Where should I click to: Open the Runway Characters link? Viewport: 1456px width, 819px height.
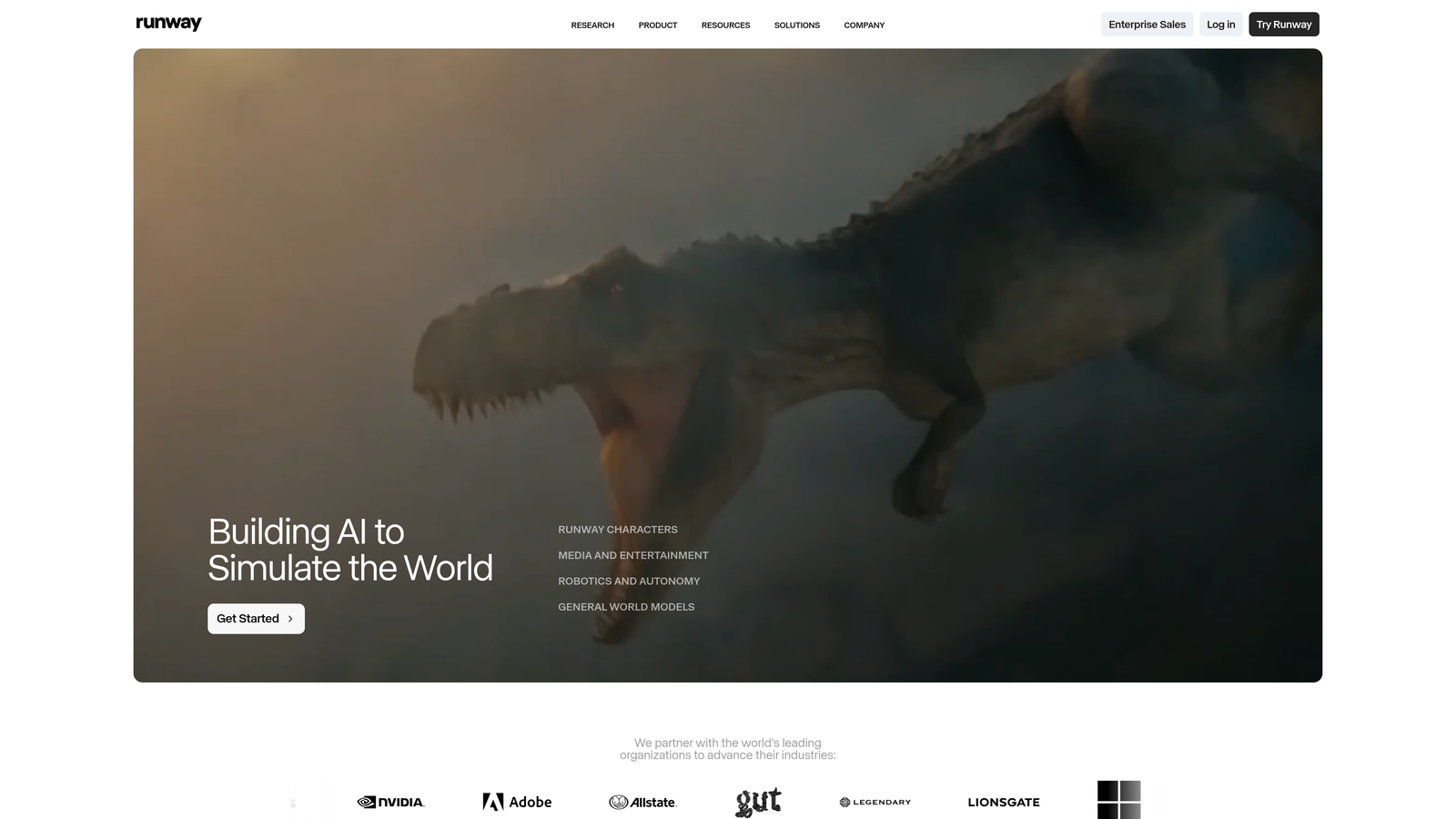coord(617,529)
